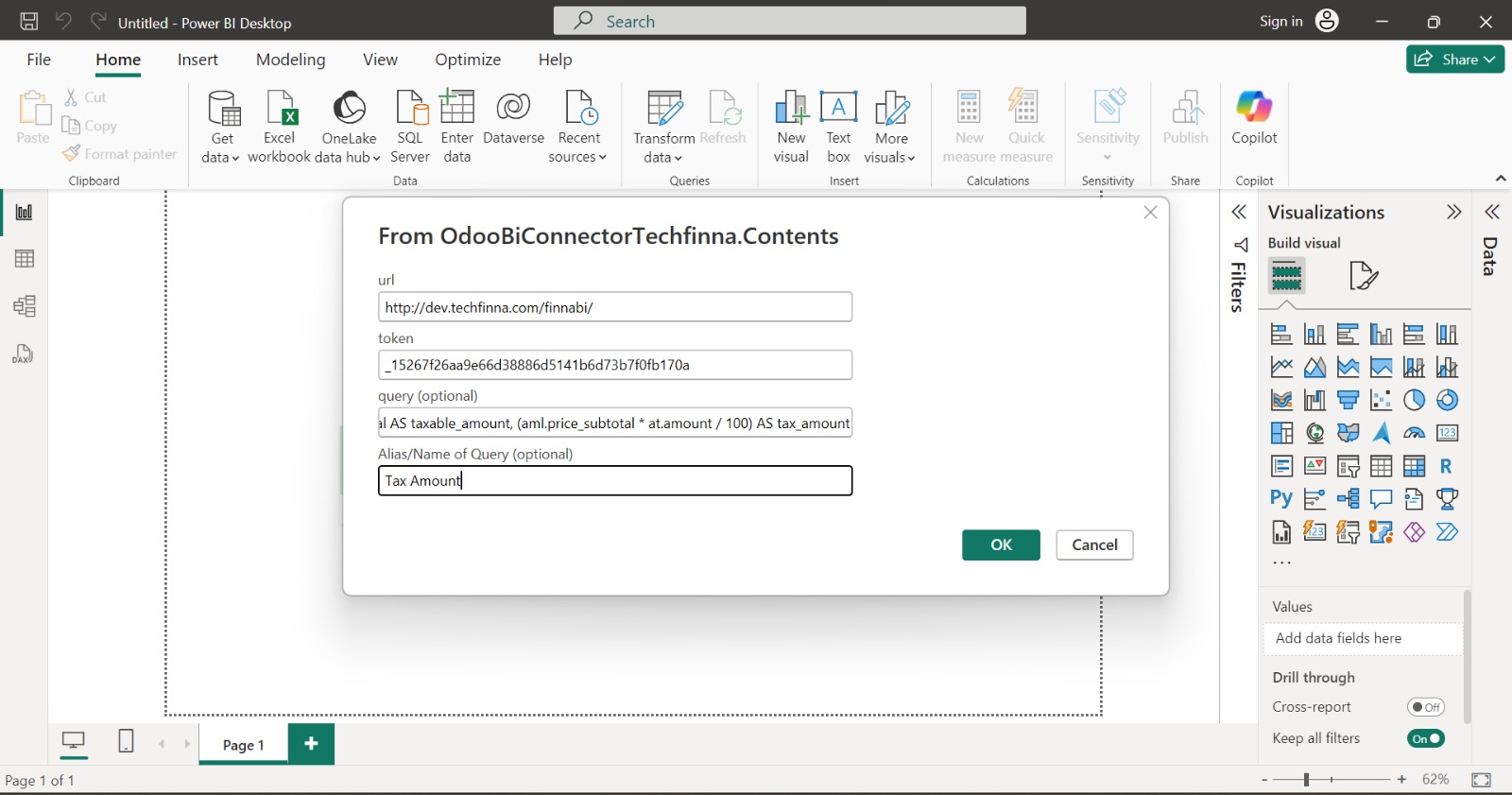Select the matrix visual icon
This screenshot has height=795, width=1512.
[1414, 466]
